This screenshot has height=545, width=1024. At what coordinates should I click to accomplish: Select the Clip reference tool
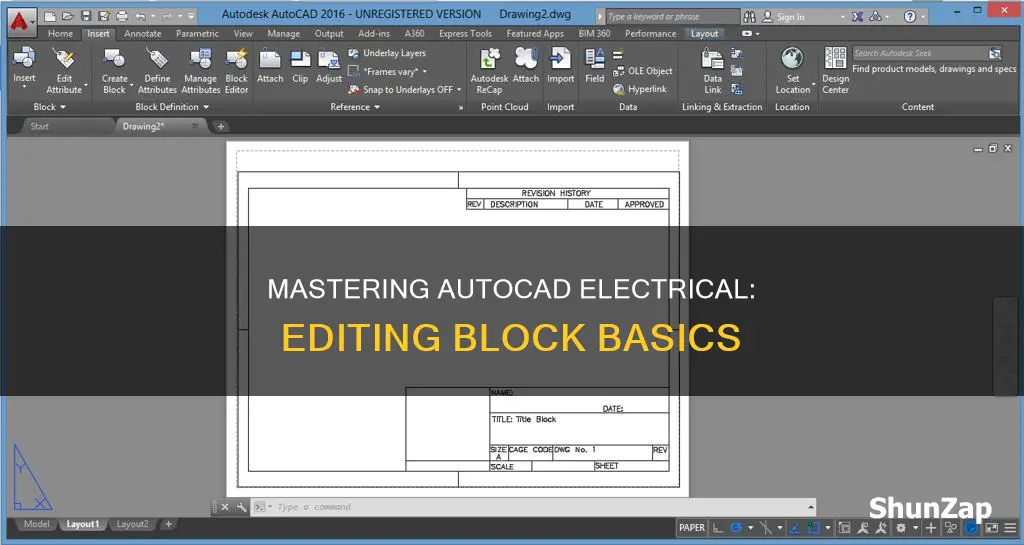[300, 65]
